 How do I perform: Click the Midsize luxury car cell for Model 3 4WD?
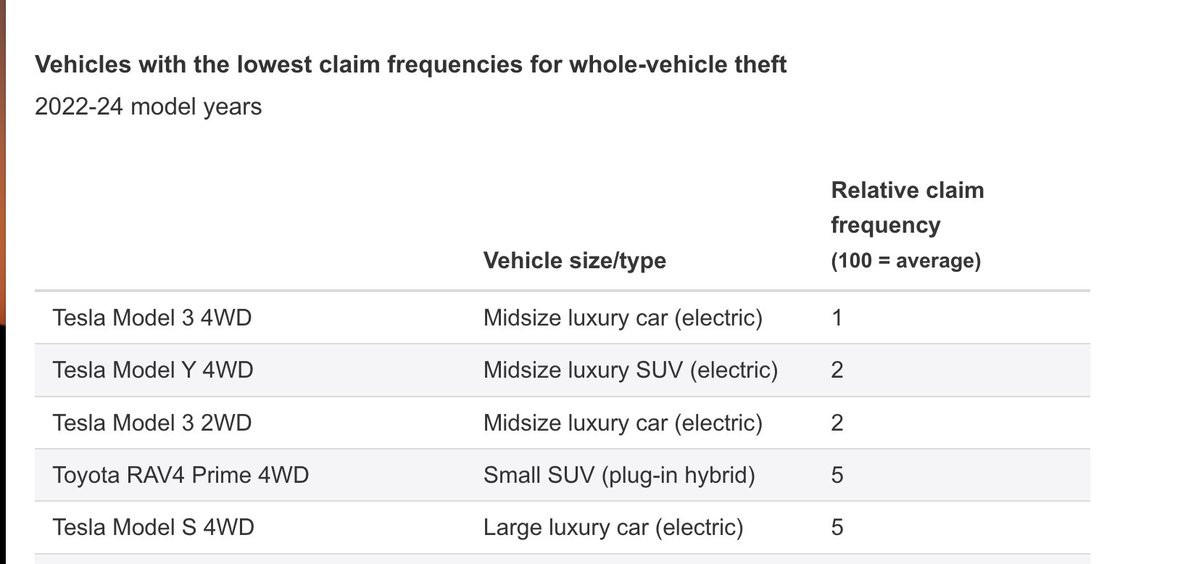click(x=622, y=318)
